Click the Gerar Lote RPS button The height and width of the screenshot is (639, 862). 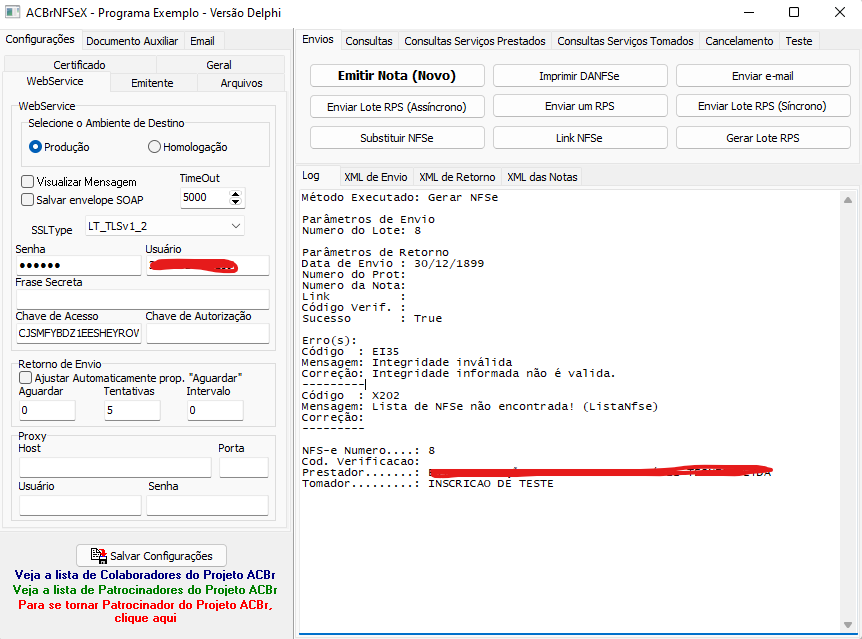[763, 138]
